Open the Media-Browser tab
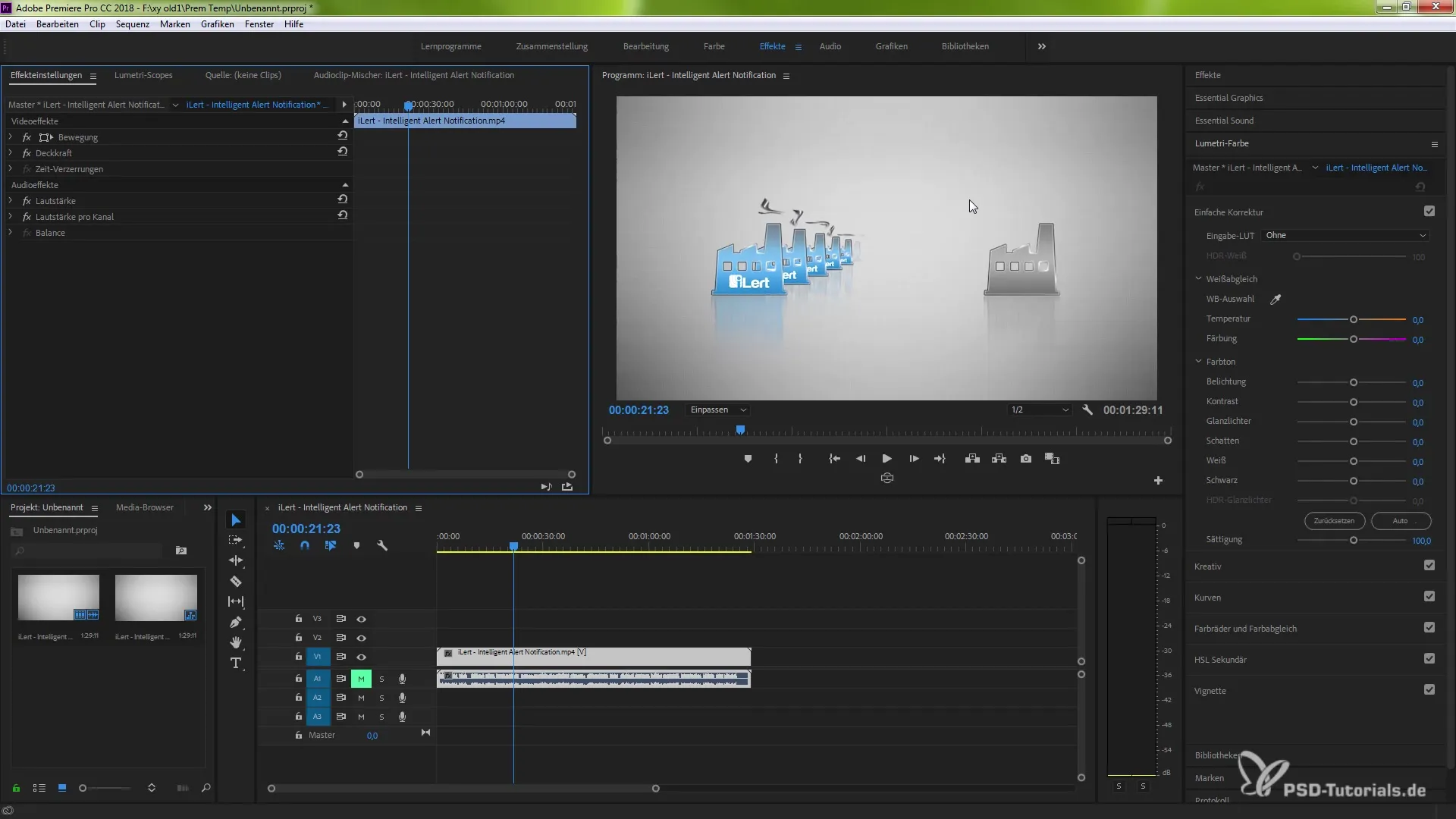 click(x=145, y=507)
